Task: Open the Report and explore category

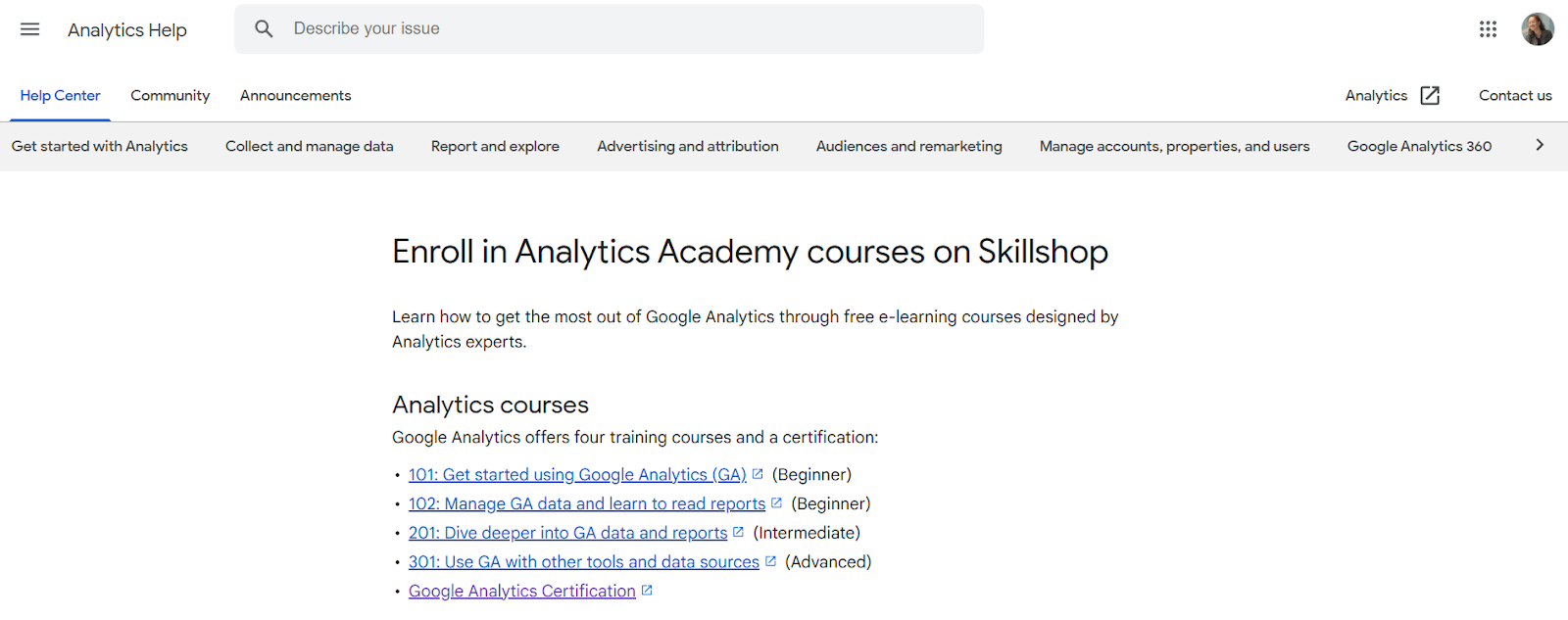Action: pos(495,145)
